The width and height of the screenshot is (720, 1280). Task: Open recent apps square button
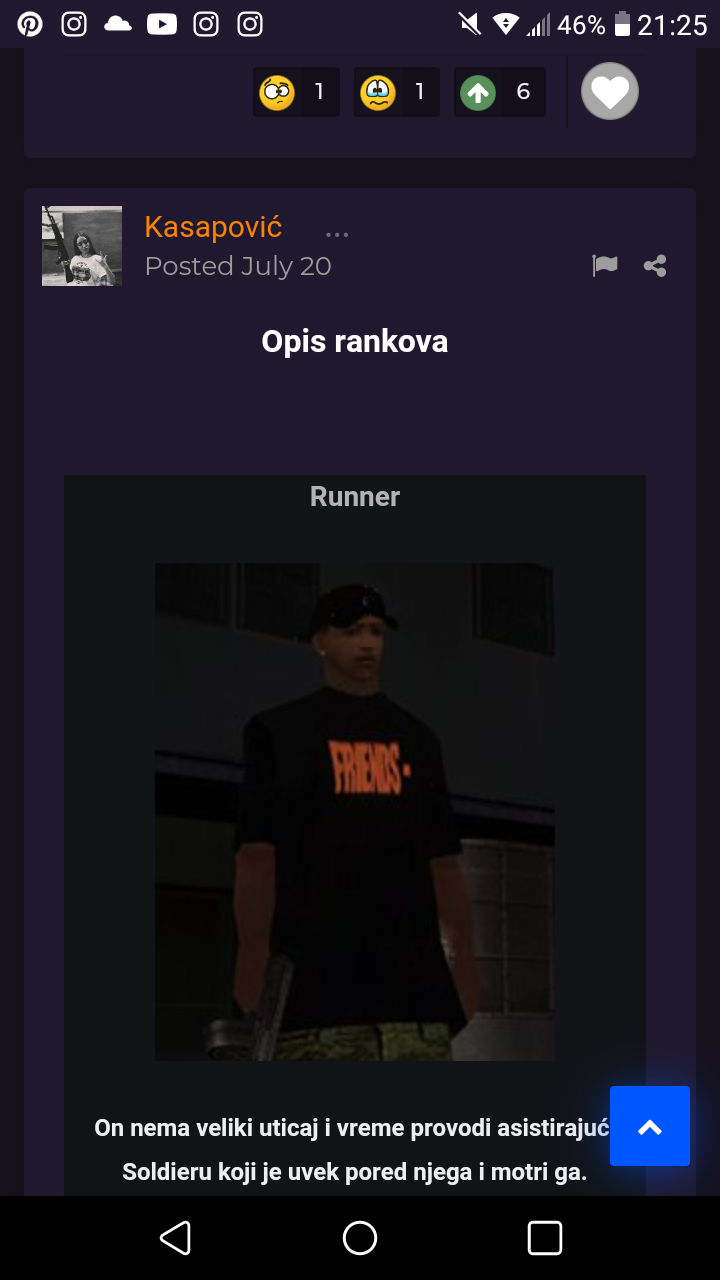545,1238
